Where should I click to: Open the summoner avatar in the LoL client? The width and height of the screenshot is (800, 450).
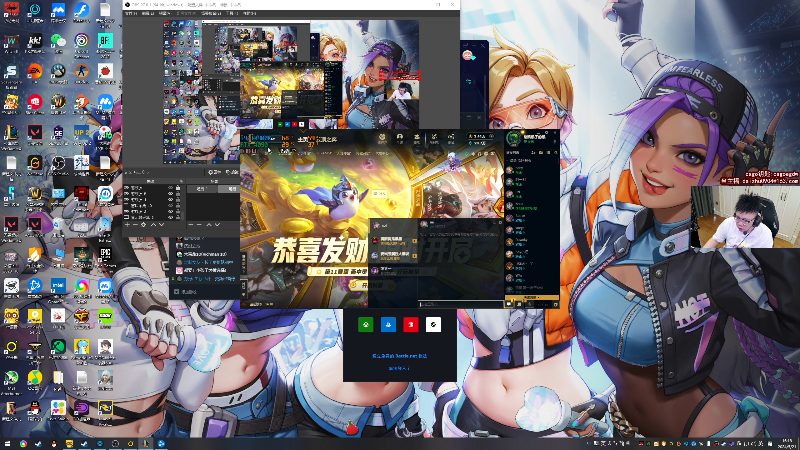click(514, 138)
